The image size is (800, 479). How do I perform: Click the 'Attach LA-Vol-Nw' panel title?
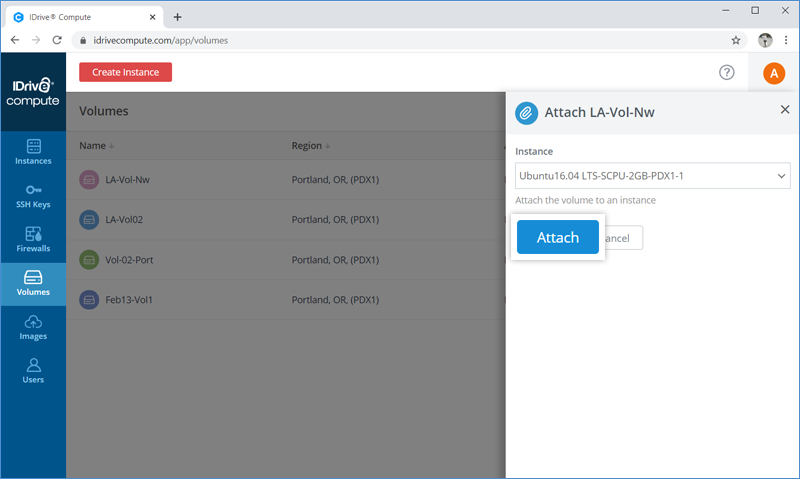point(599,112)
